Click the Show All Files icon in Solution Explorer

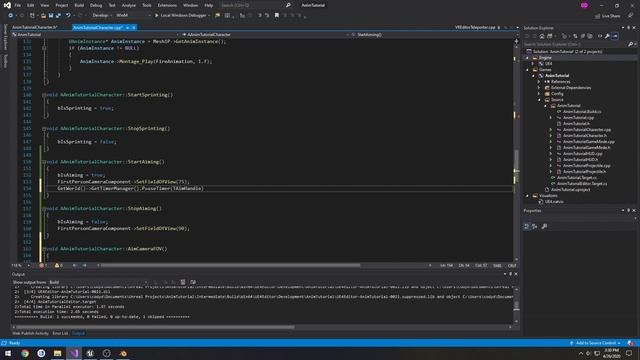590,36
